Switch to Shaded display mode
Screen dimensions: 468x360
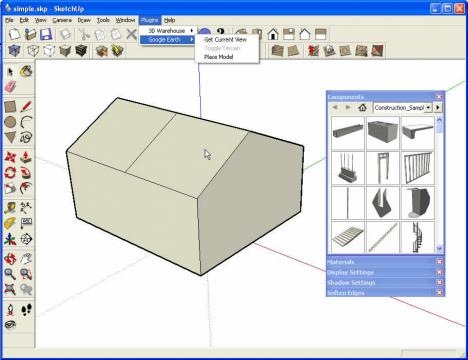point(65,51)
